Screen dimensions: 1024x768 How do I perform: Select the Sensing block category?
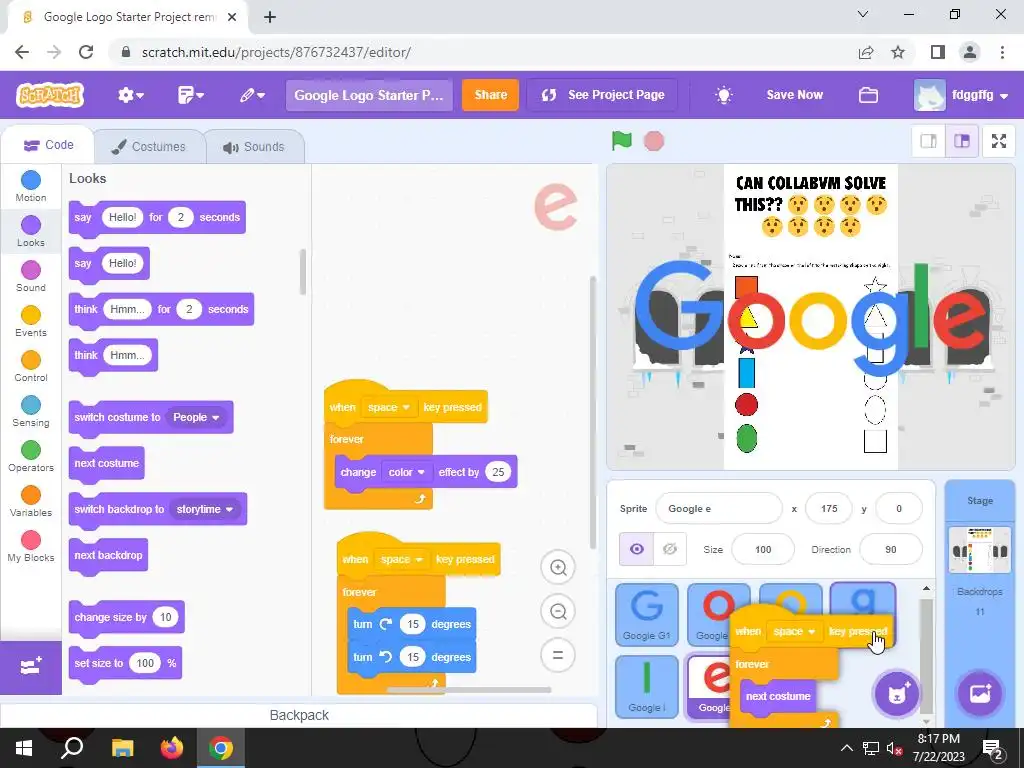[31, 411]
